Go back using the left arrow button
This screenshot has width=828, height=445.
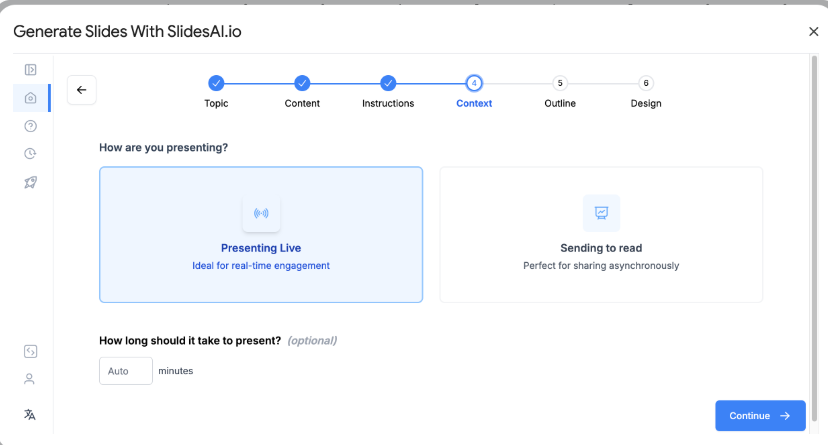pyautogui.click(x=82, y=90)
